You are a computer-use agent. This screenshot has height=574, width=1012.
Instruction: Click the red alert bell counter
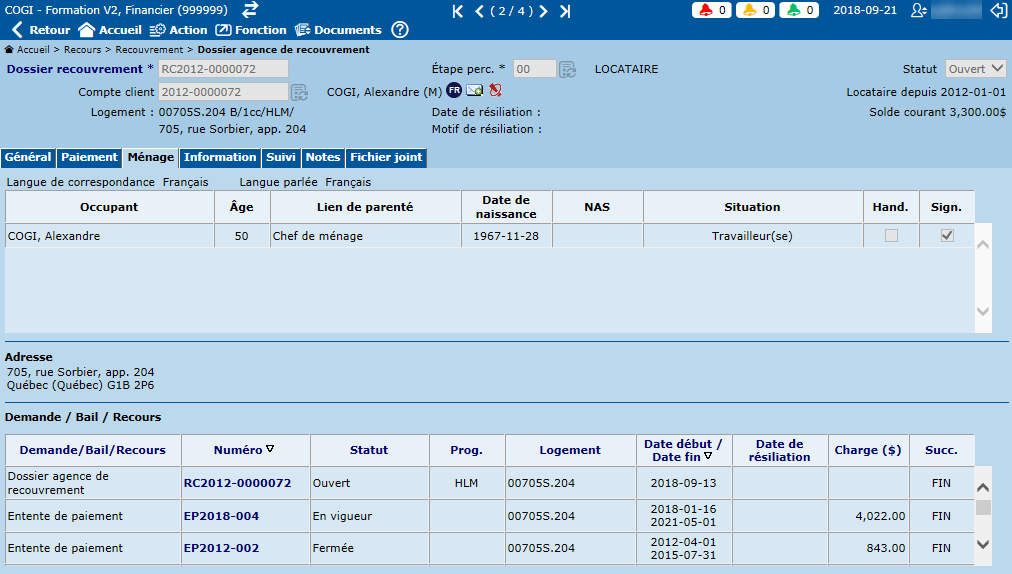pos(712,10)
